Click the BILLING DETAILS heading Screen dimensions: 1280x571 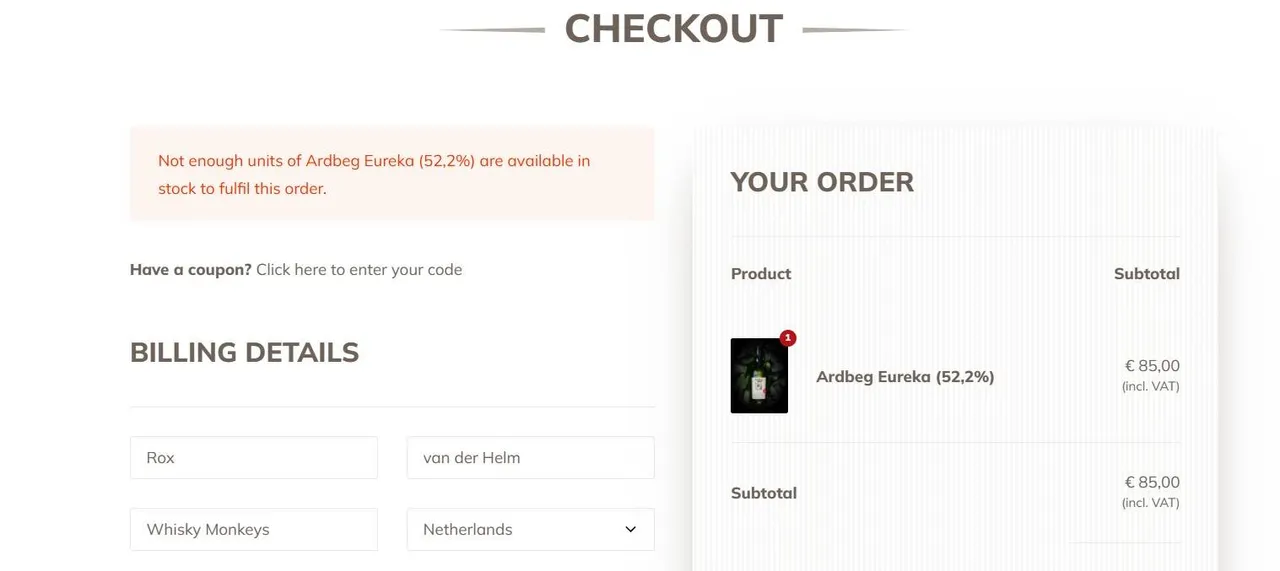point(244,352)
